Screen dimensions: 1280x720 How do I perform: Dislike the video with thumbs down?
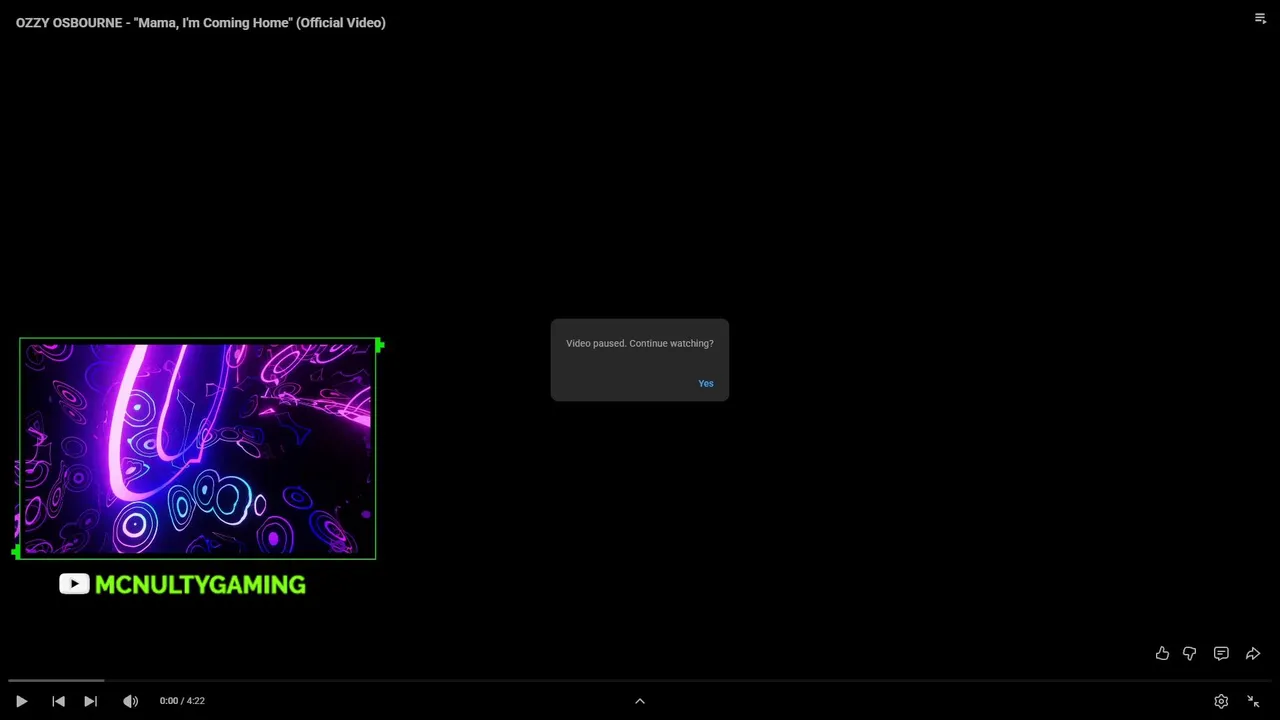(x=1189, y=653)
